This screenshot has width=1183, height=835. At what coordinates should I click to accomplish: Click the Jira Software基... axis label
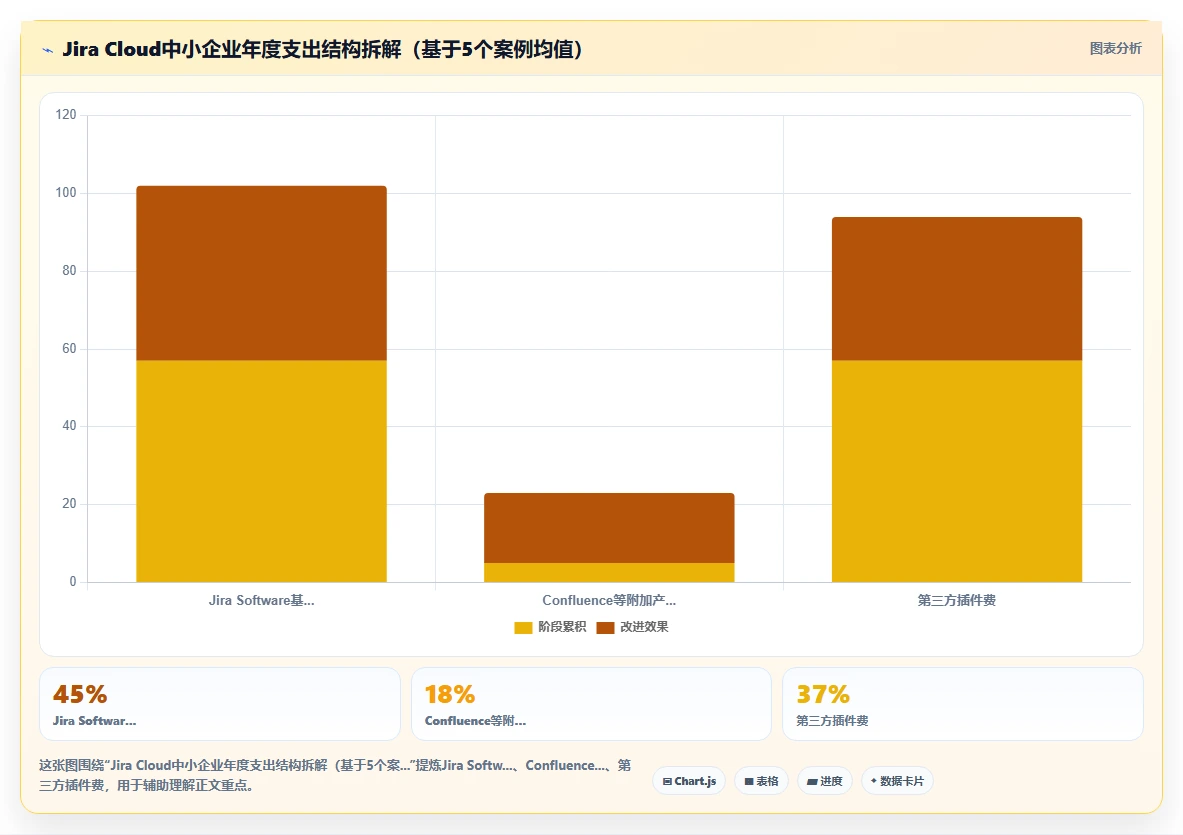261,600
